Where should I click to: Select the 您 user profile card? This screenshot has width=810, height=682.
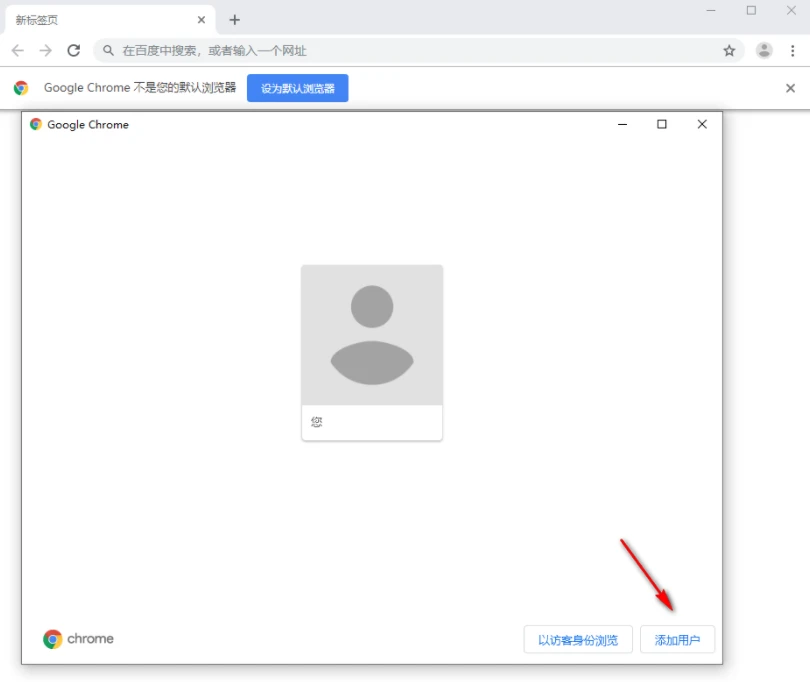372,352
